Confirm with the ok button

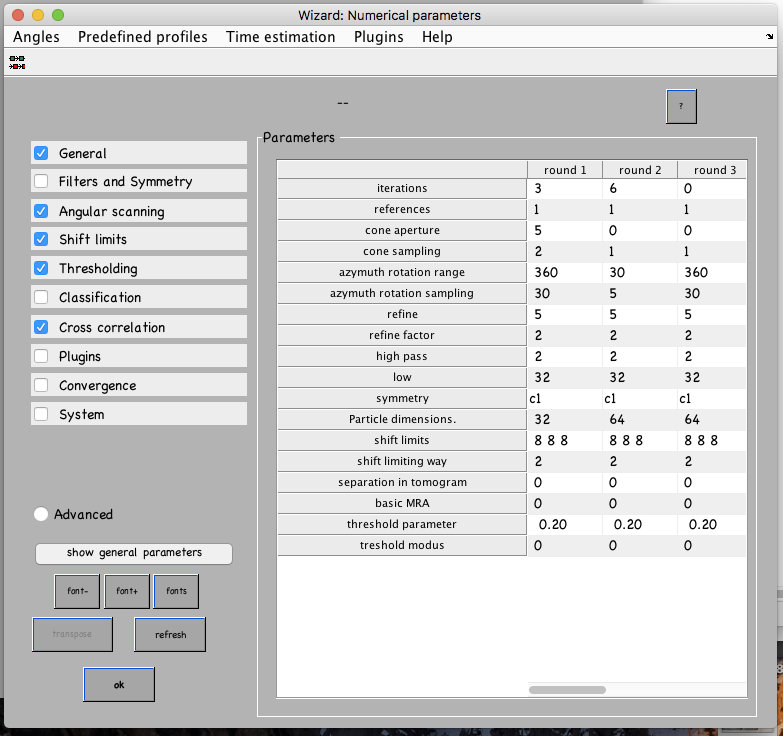coord(119,685)
